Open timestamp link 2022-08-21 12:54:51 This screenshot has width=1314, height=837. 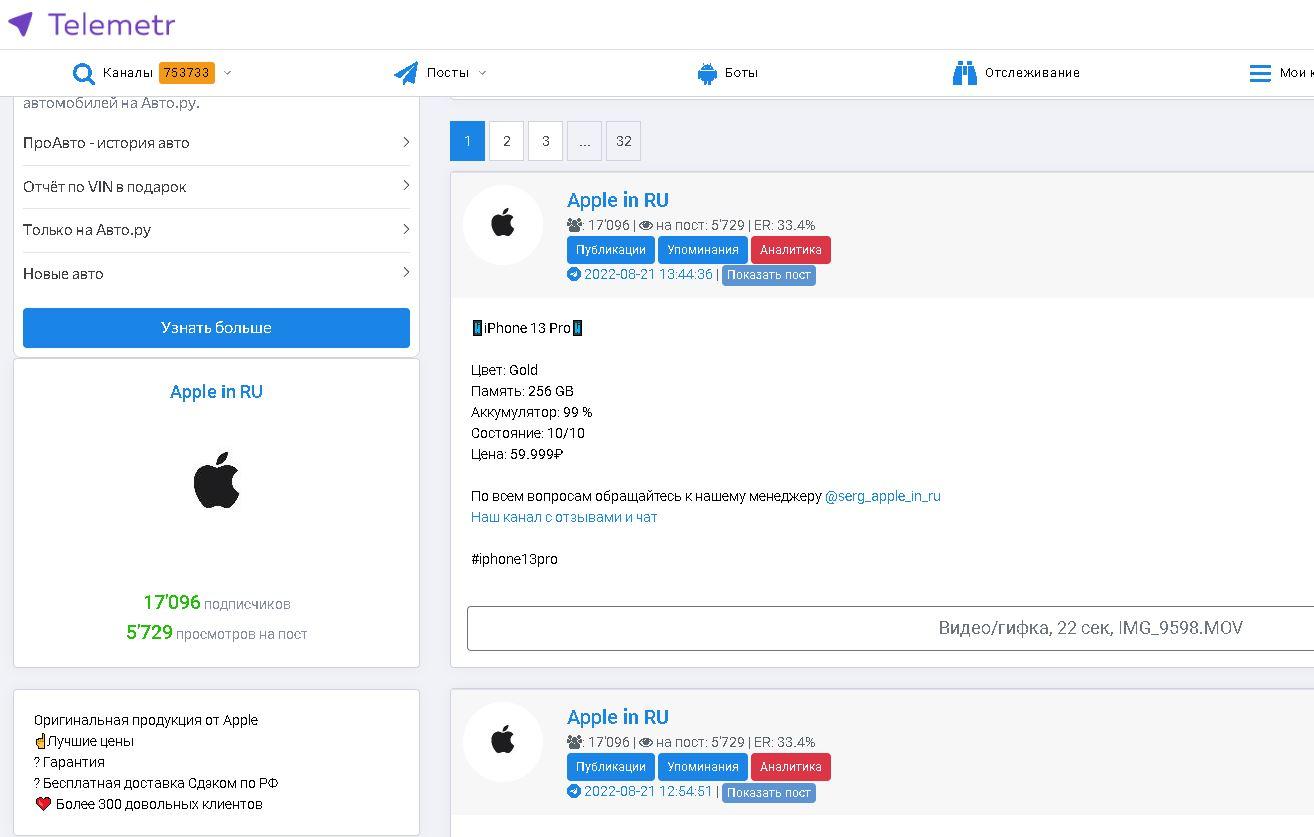648,791
